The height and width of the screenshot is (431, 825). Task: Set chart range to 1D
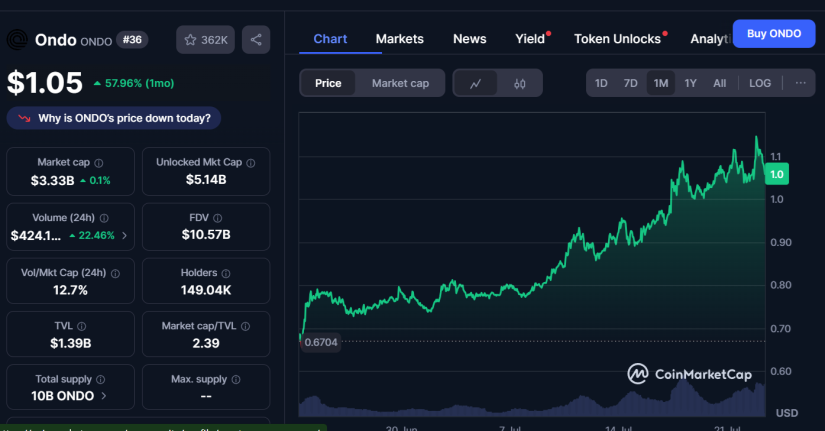click(601, 83)
